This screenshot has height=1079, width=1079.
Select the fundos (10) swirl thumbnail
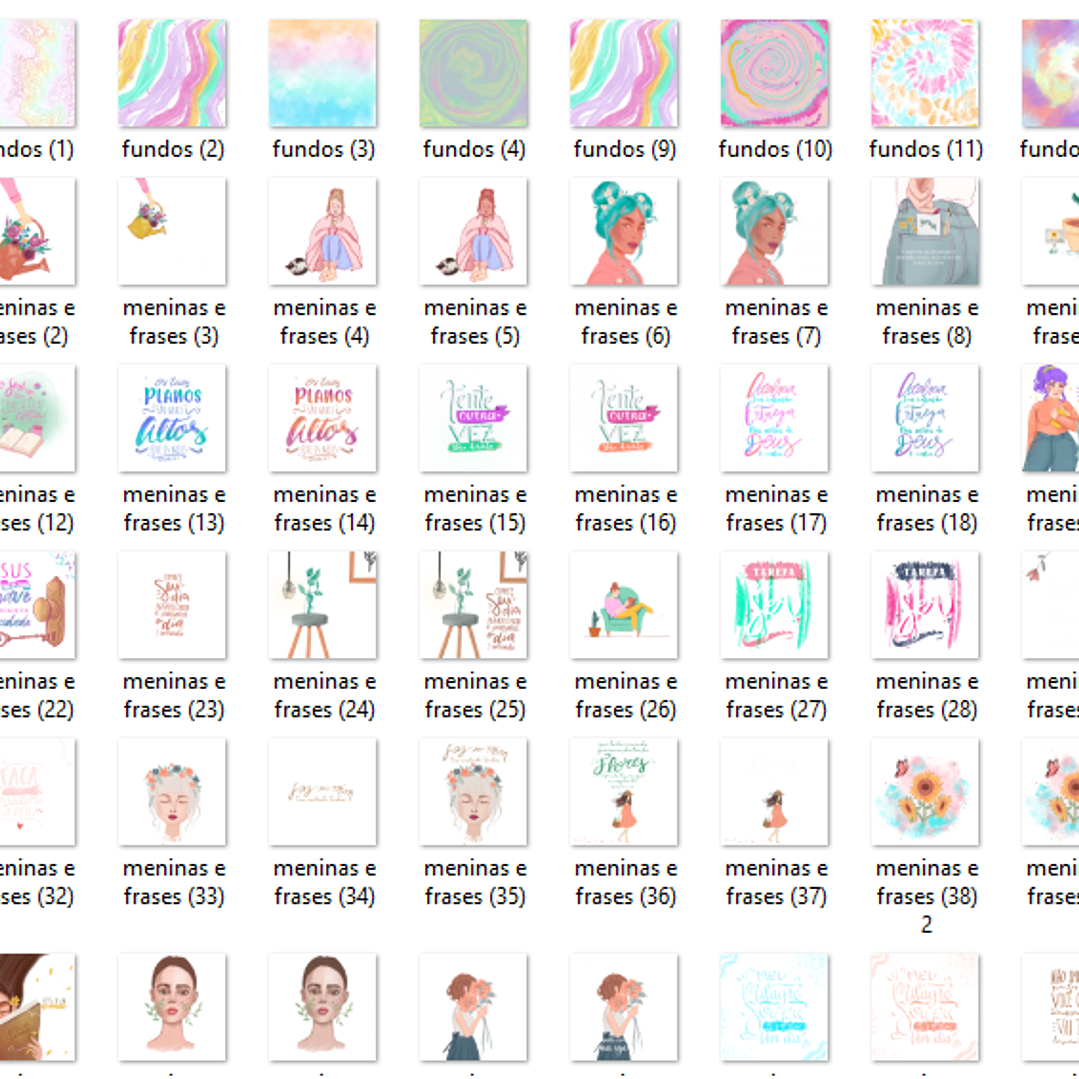coord(775,73)
